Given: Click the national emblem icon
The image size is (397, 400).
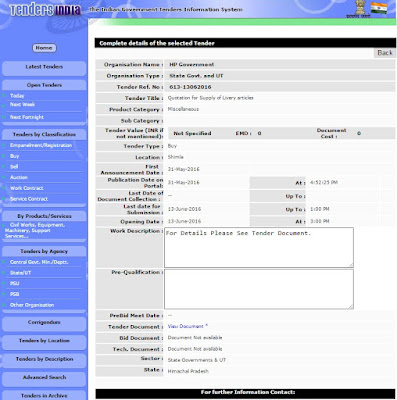Looking at the screenshot, I should (x=360, y=8).
